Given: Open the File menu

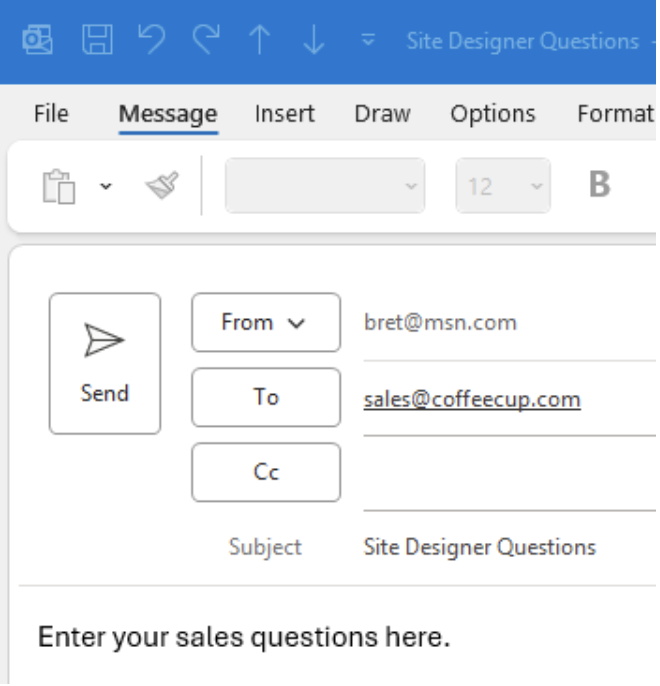Looking at the screenshot, I should (x=51, y=114).
